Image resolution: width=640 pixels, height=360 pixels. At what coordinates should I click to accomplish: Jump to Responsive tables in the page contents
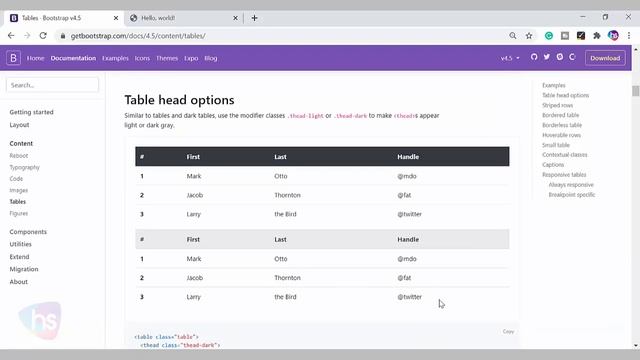(x=564, y=175)
